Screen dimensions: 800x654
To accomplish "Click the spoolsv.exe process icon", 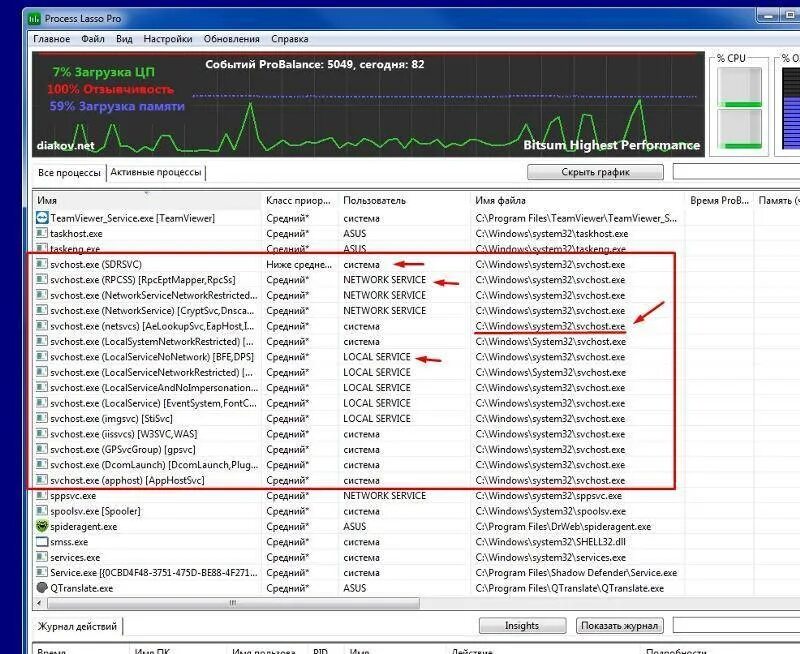I will [x=42, y=511].
